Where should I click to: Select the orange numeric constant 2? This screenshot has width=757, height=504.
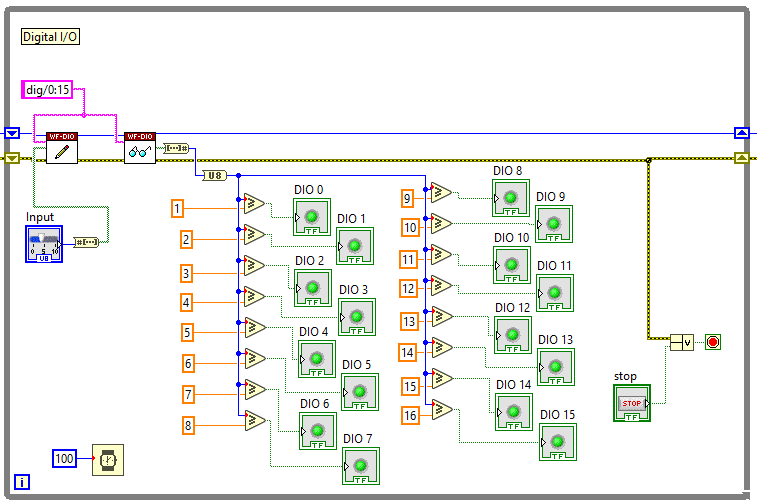pyautogui.click(x=186, y=239)
